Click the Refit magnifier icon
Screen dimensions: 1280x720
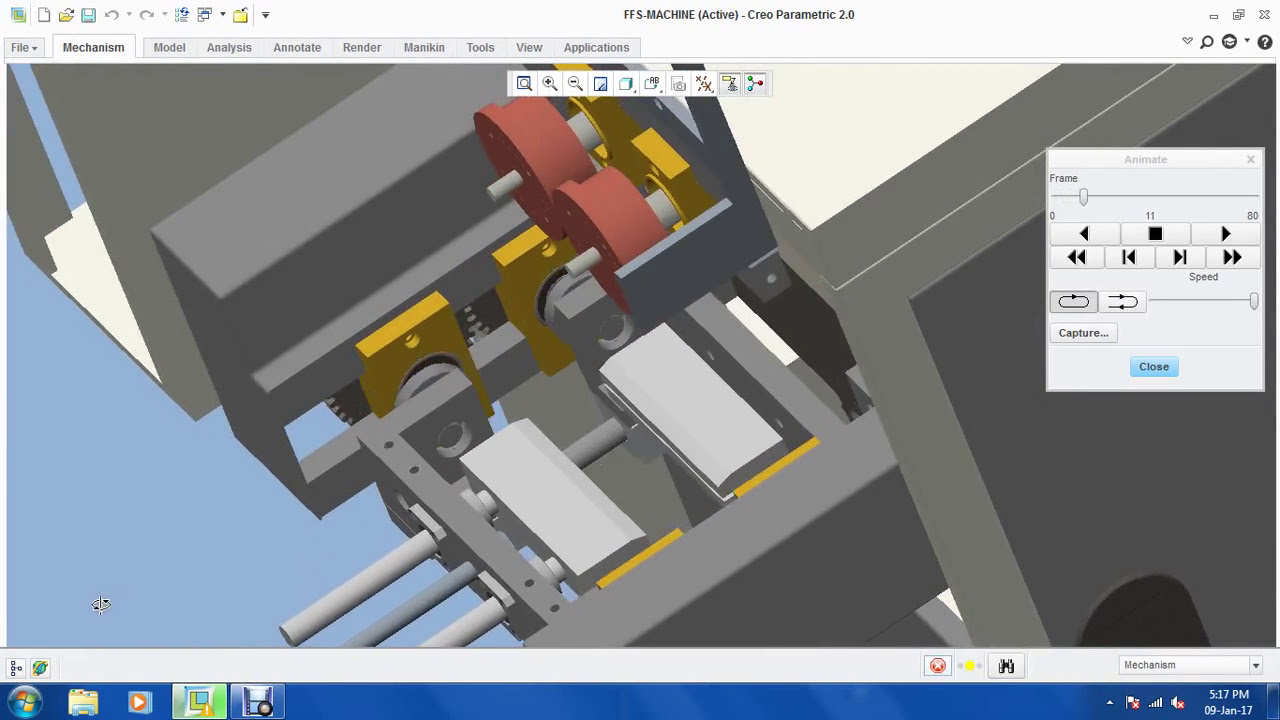click(x=524, y=83)
